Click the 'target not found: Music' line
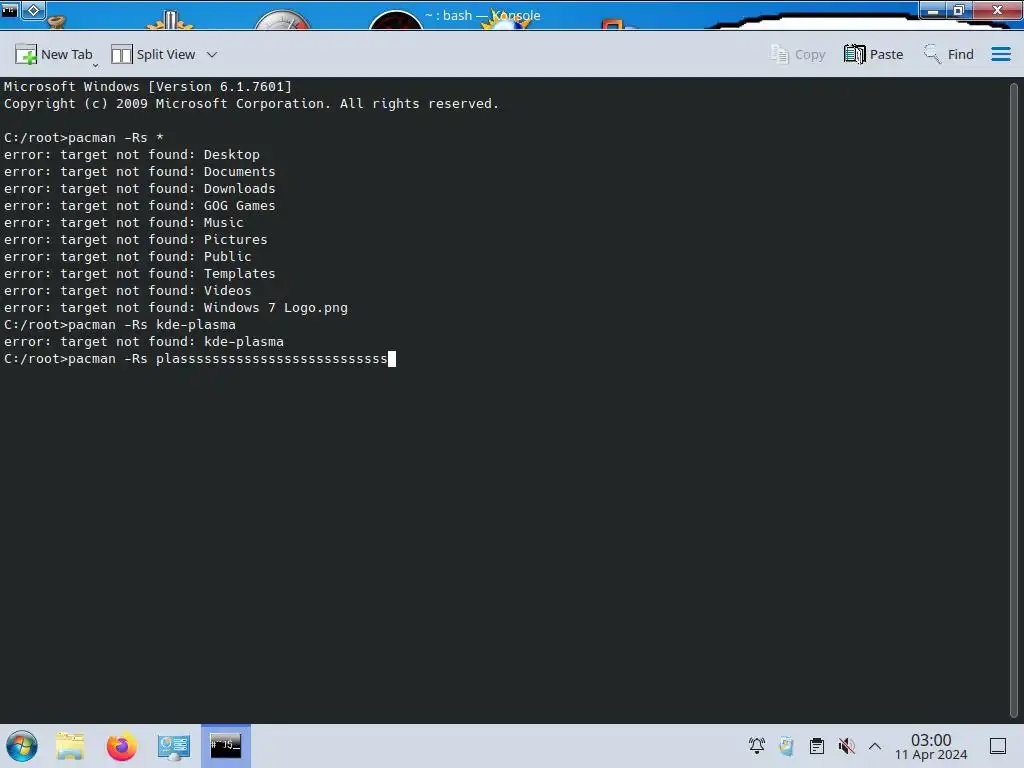The height and width of the screenshot is (768, 1024). pos(123,223)
